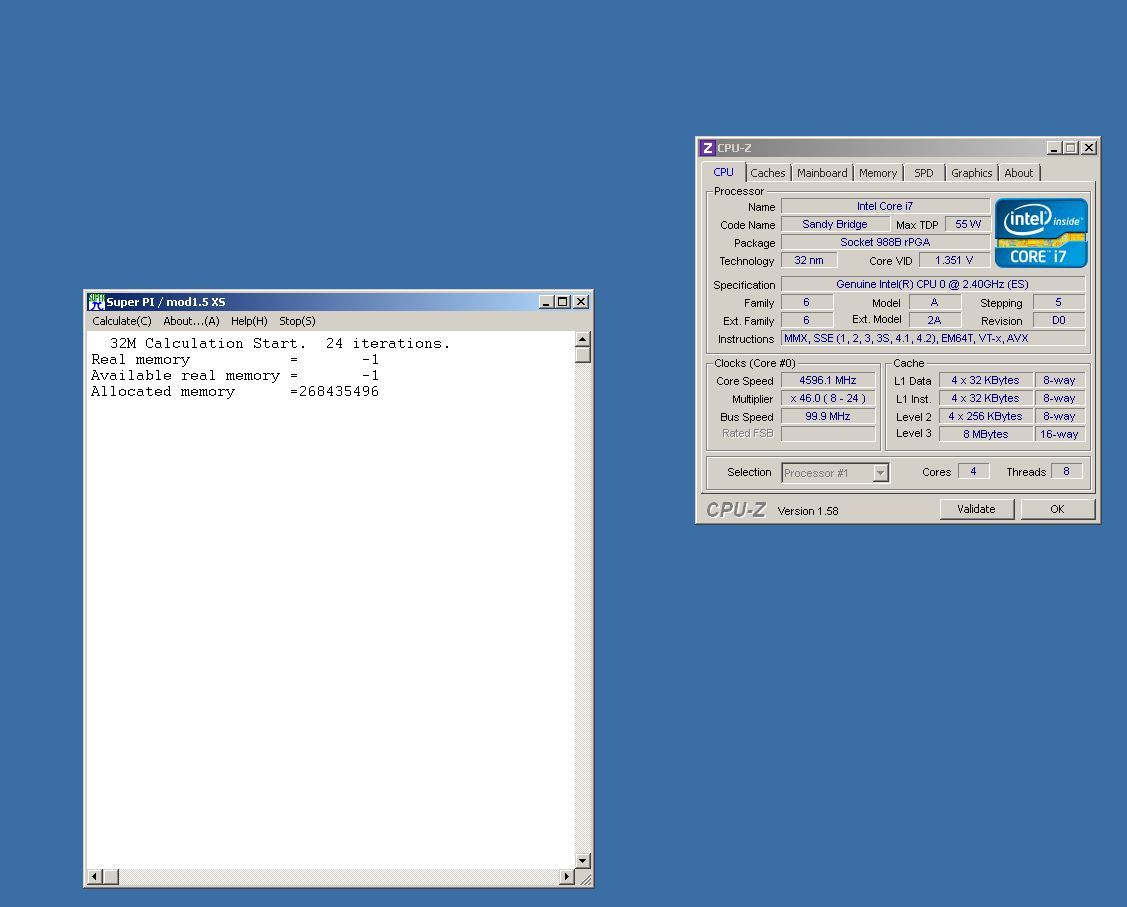Select the CPU tab in CPU-Z
This screenshot has width=1127, height=907.
tap(723, 172)
